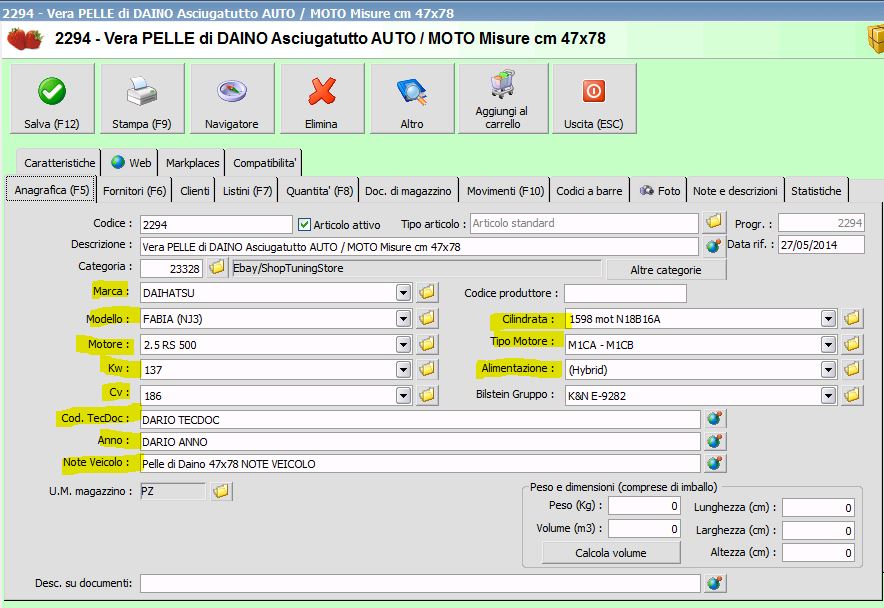The width and height of the screenshot is (884, 608).
Task: Select the Anagrafica (F5) tab
Action: tap(51, 190)
